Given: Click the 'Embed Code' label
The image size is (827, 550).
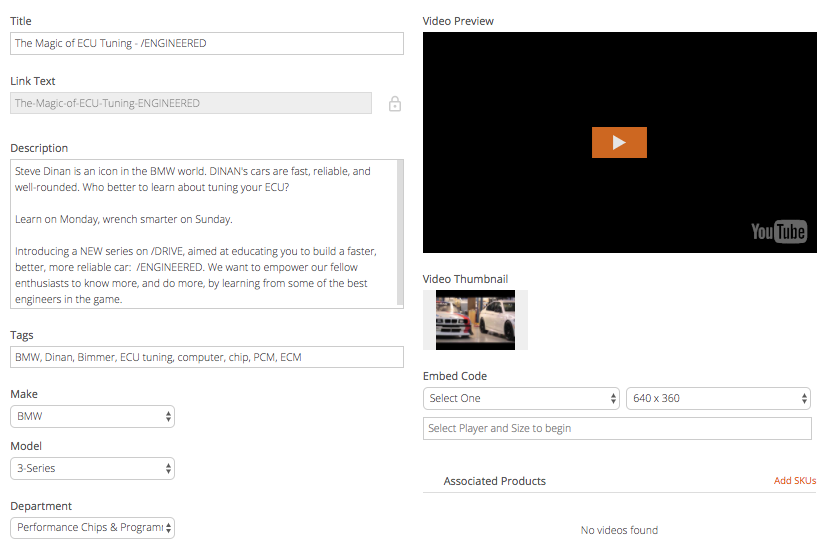Looking at the screenshot, I should (455, 376).
